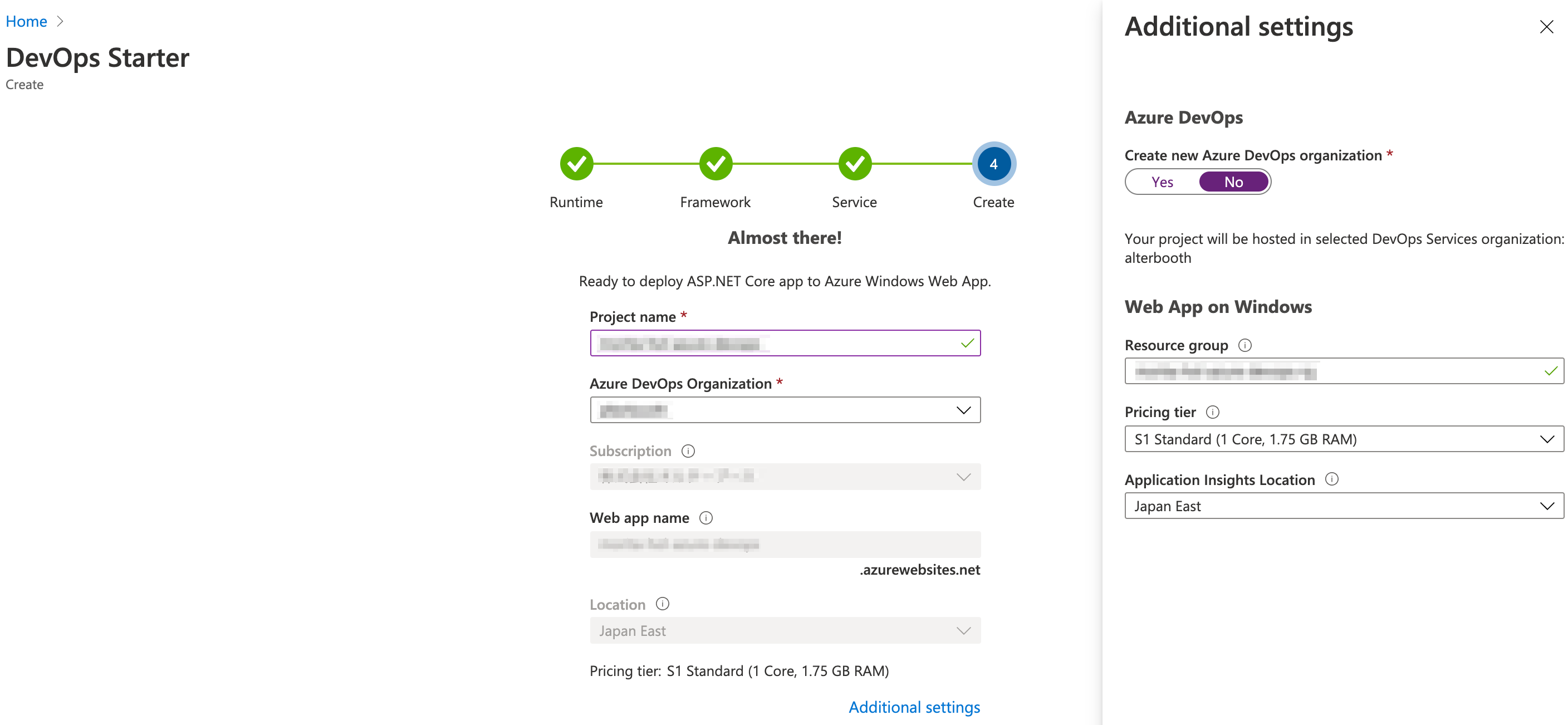Click the Pricing tier info icon

coord(1212,412)
